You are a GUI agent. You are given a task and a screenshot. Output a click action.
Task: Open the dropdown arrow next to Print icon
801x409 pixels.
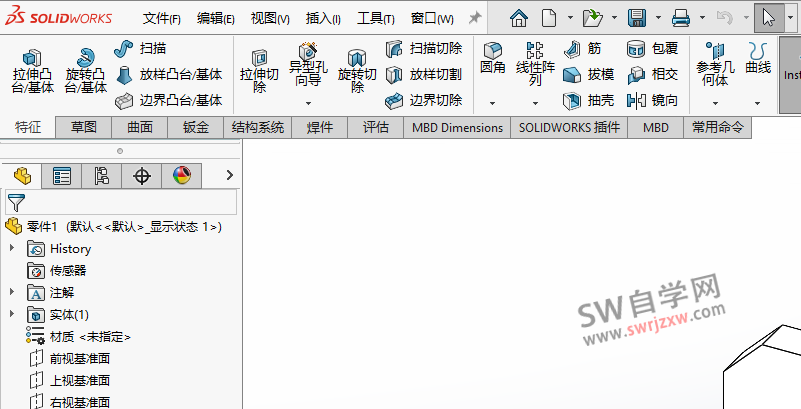(x=702, y=18)
